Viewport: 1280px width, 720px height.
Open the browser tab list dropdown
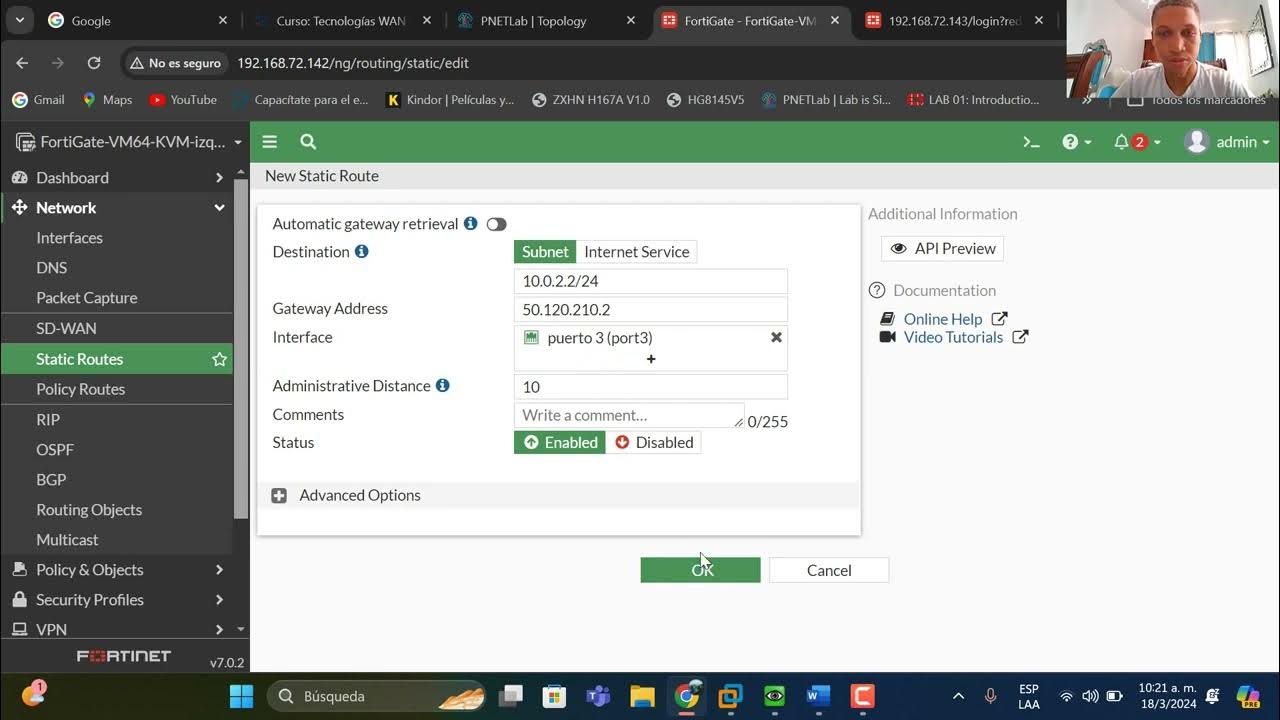pyautogui.click(x=19, y=20)
